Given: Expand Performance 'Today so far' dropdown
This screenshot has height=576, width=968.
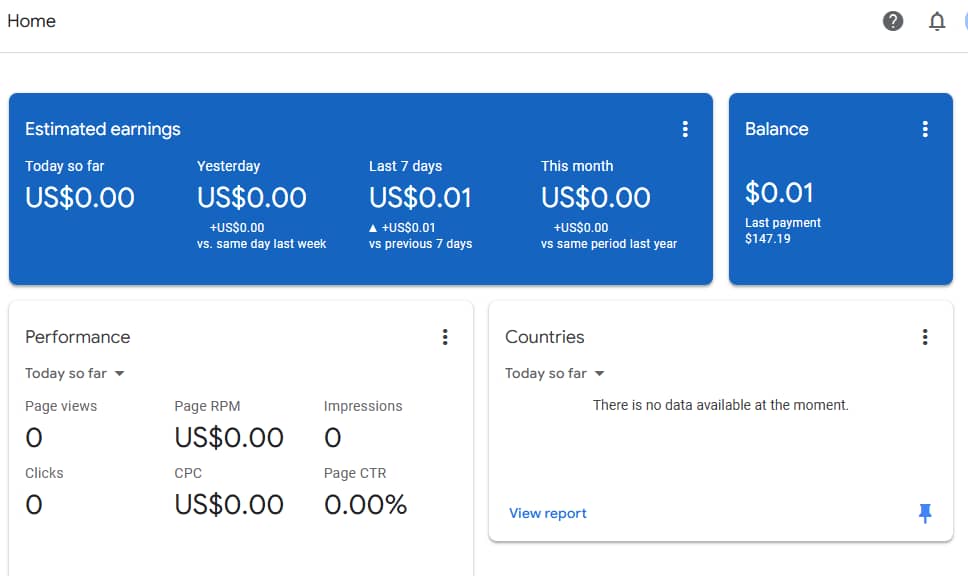Looking at the screenshot, I should point(75,373).
